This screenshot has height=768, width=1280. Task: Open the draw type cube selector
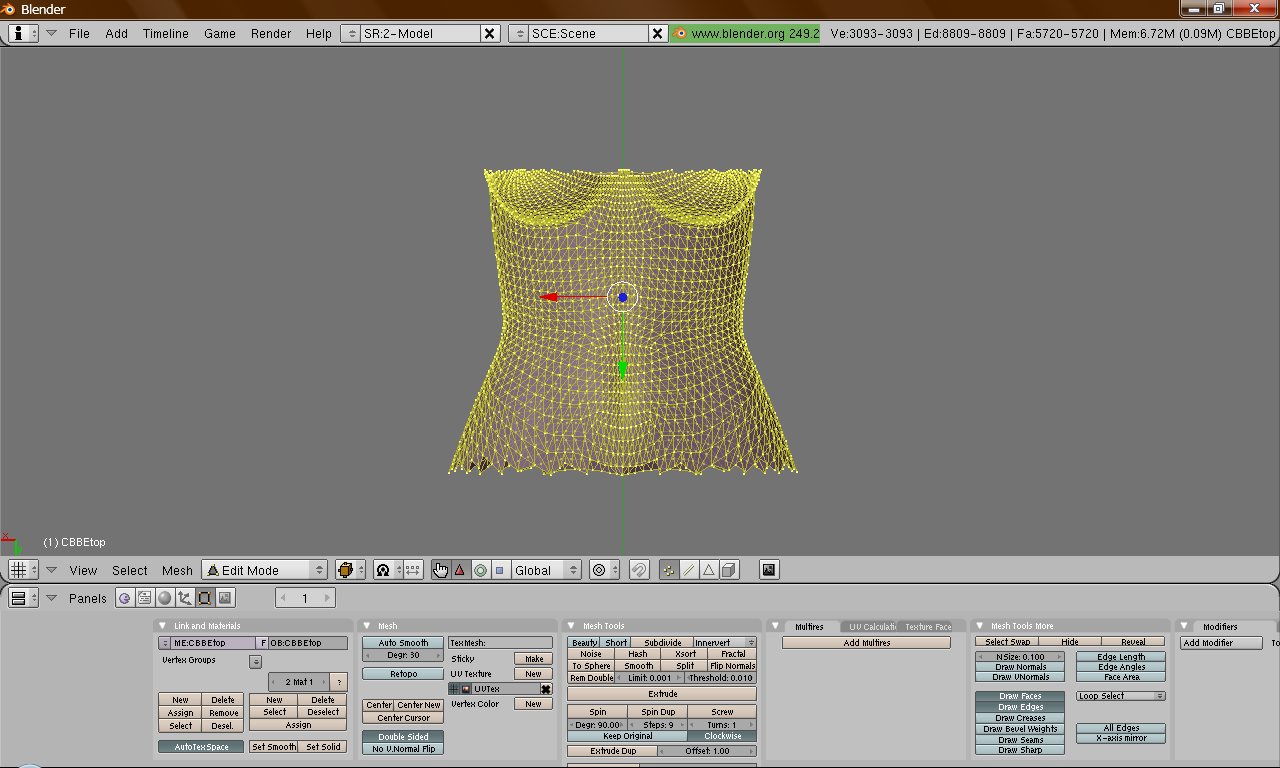(350, 570)
